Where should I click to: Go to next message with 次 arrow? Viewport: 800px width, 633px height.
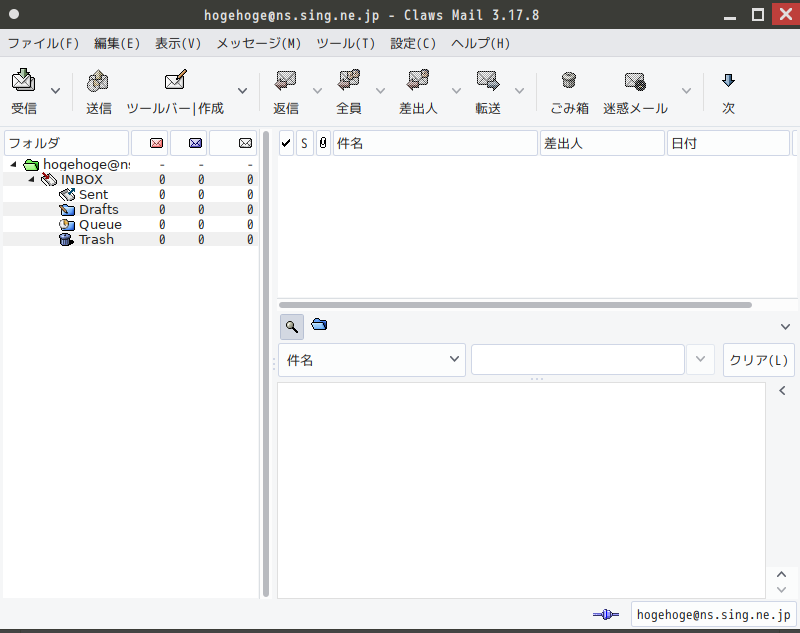coord(728,81)
